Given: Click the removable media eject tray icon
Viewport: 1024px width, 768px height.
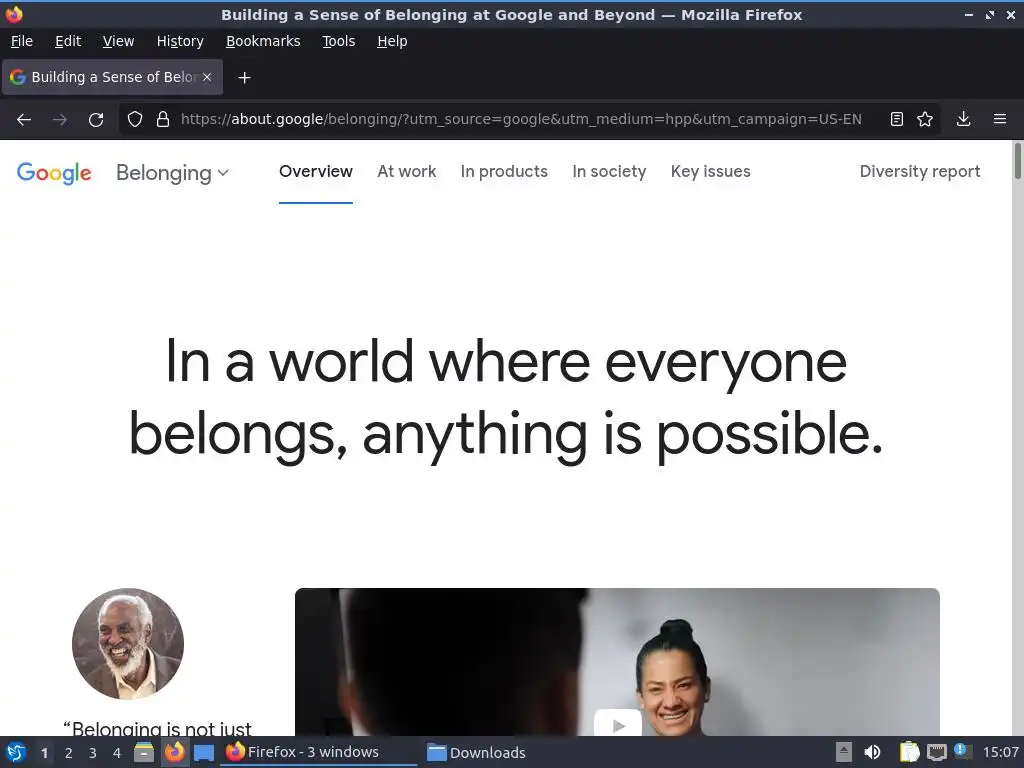Looking at the screenshot, I should tap(844, 752).
